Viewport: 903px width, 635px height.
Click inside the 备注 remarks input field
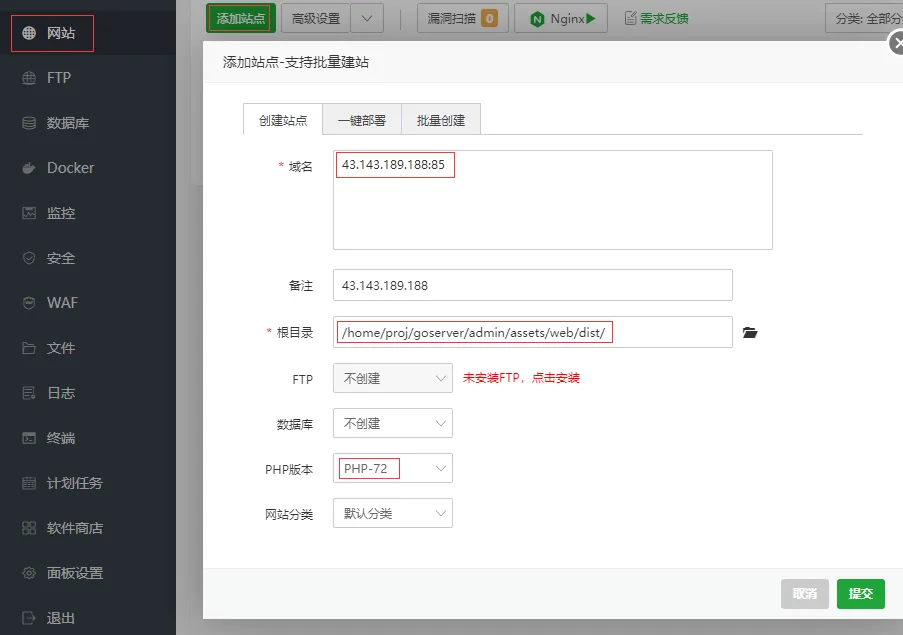[x=530, y=285]
